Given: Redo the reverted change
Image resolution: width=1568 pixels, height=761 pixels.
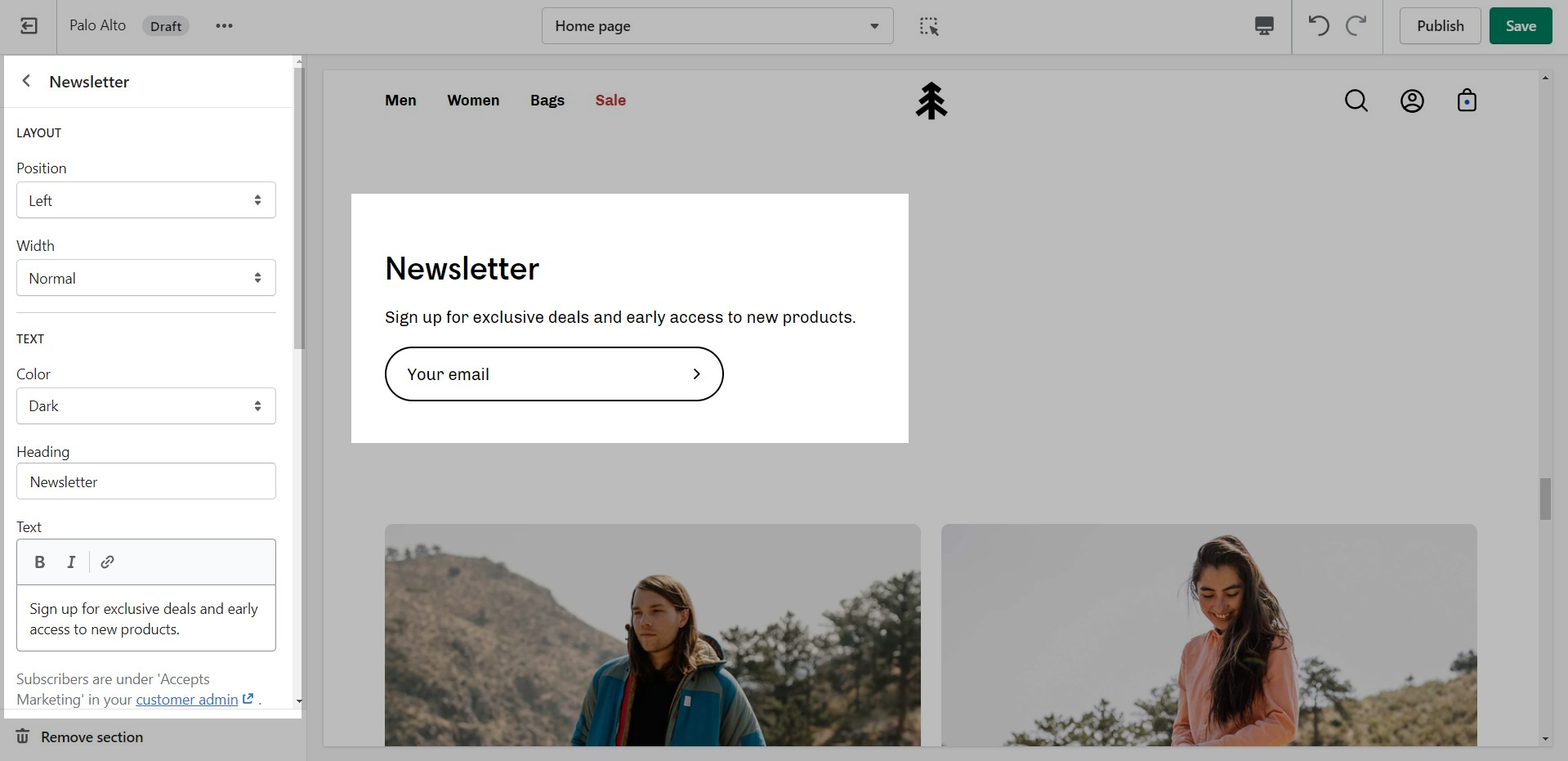Looking at the screenshot, I should [x=1356, y=26].
